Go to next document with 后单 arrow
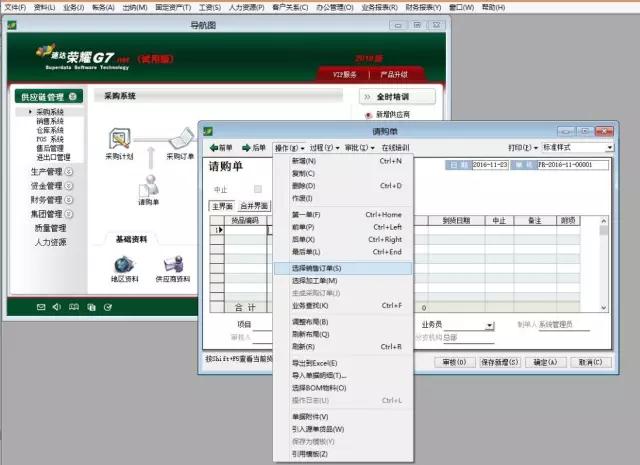The width and height of the screenshot is (640, 465). point(253,148)
